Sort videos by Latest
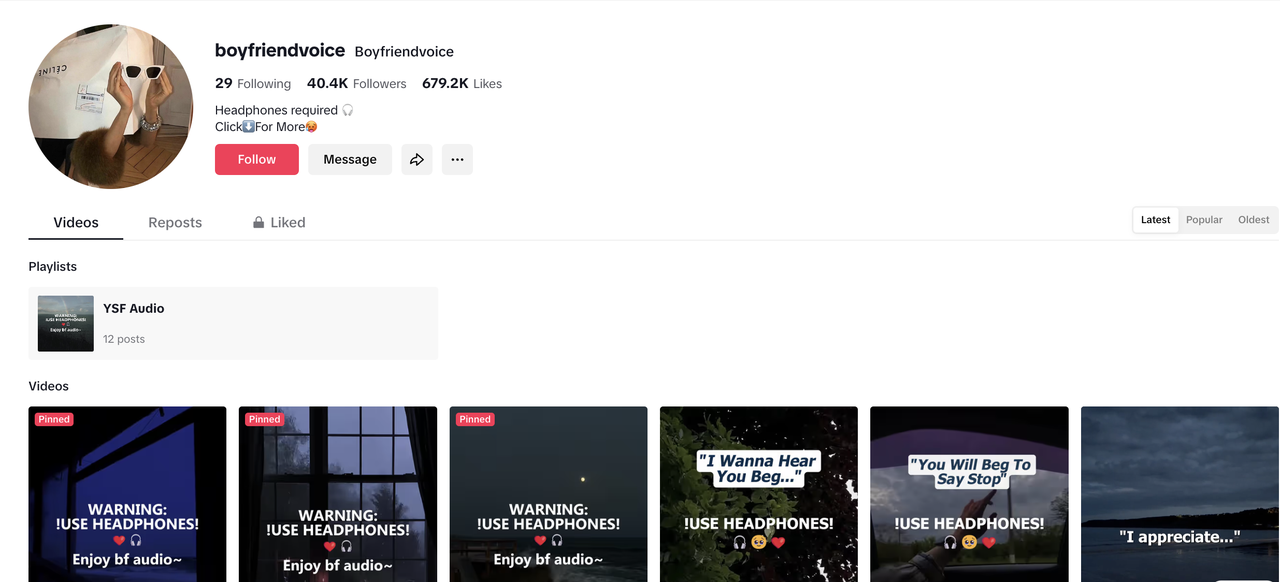 [1155, 220]
